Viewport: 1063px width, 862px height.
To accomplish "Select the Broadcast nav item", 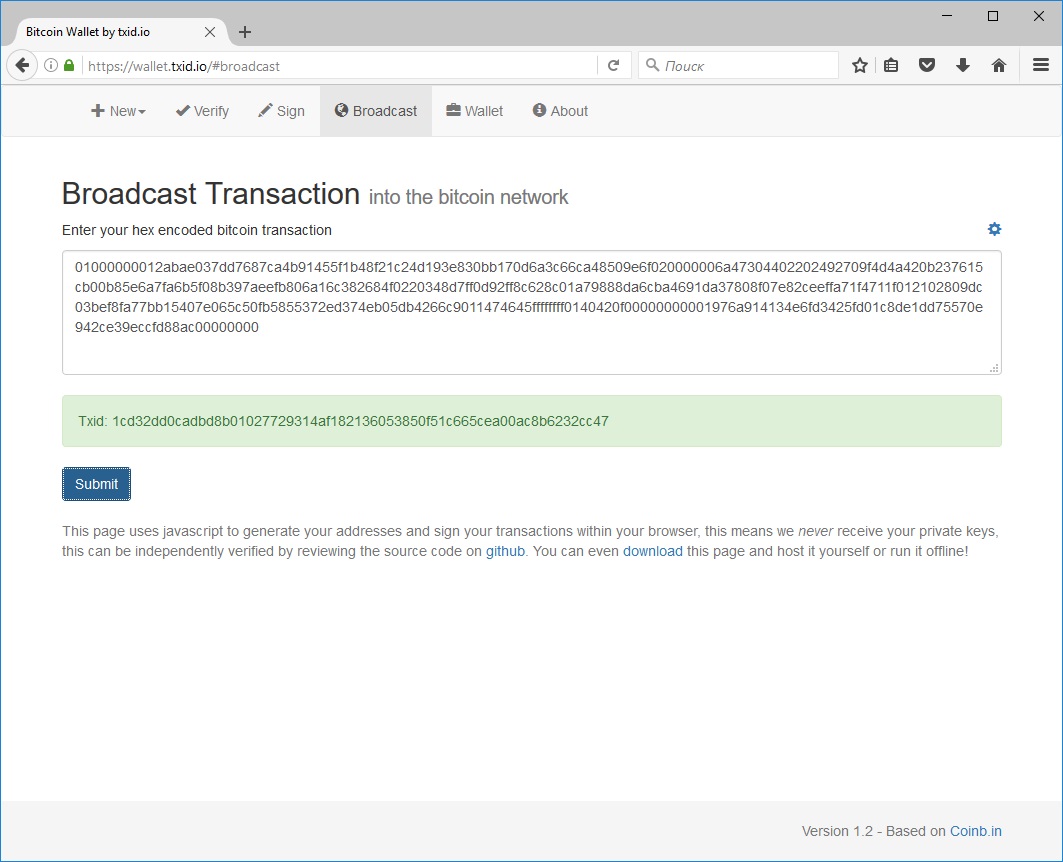I will pyautogui.click(x=376, y=111).
